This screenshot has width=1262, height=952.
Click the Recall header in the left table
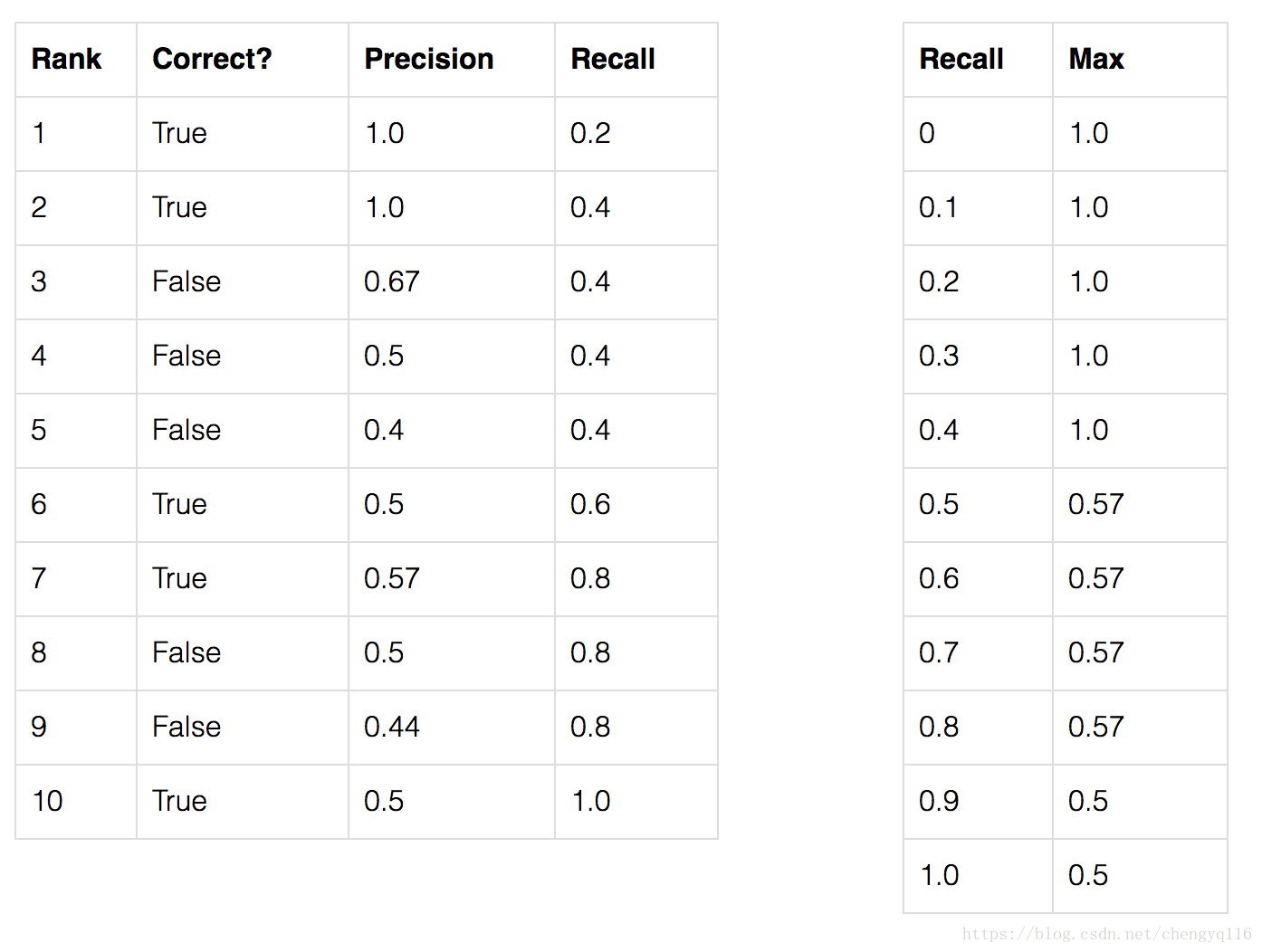tap(612, 60)
